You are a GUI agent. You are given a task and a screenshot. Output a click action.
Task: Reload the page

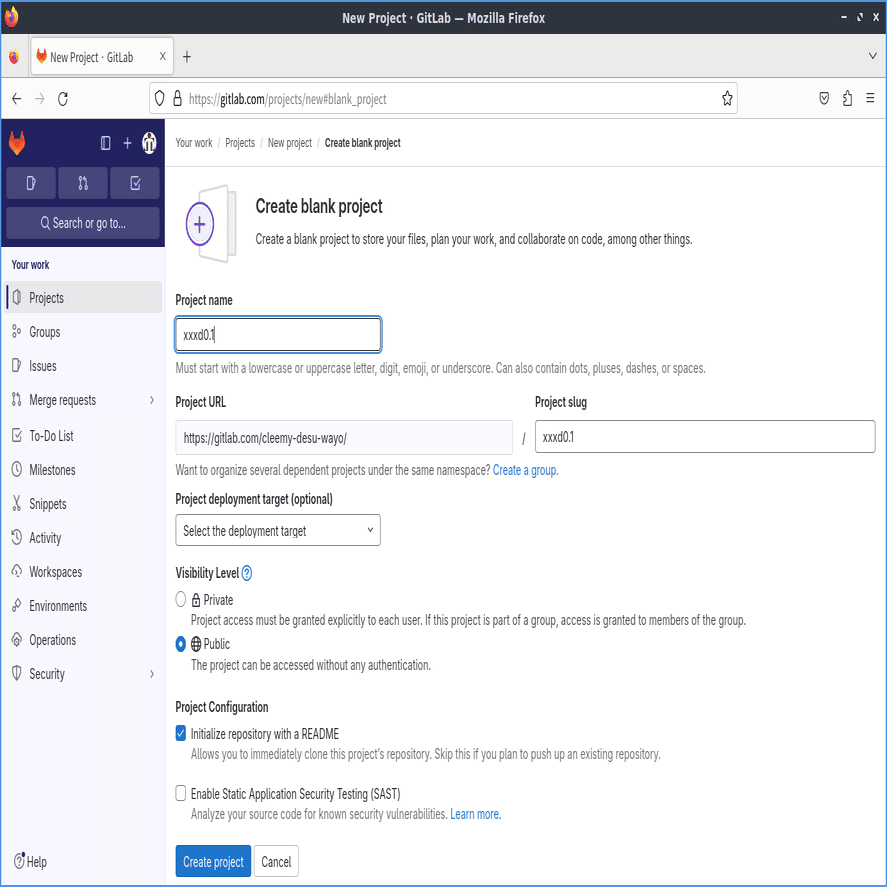coord(63,99)
